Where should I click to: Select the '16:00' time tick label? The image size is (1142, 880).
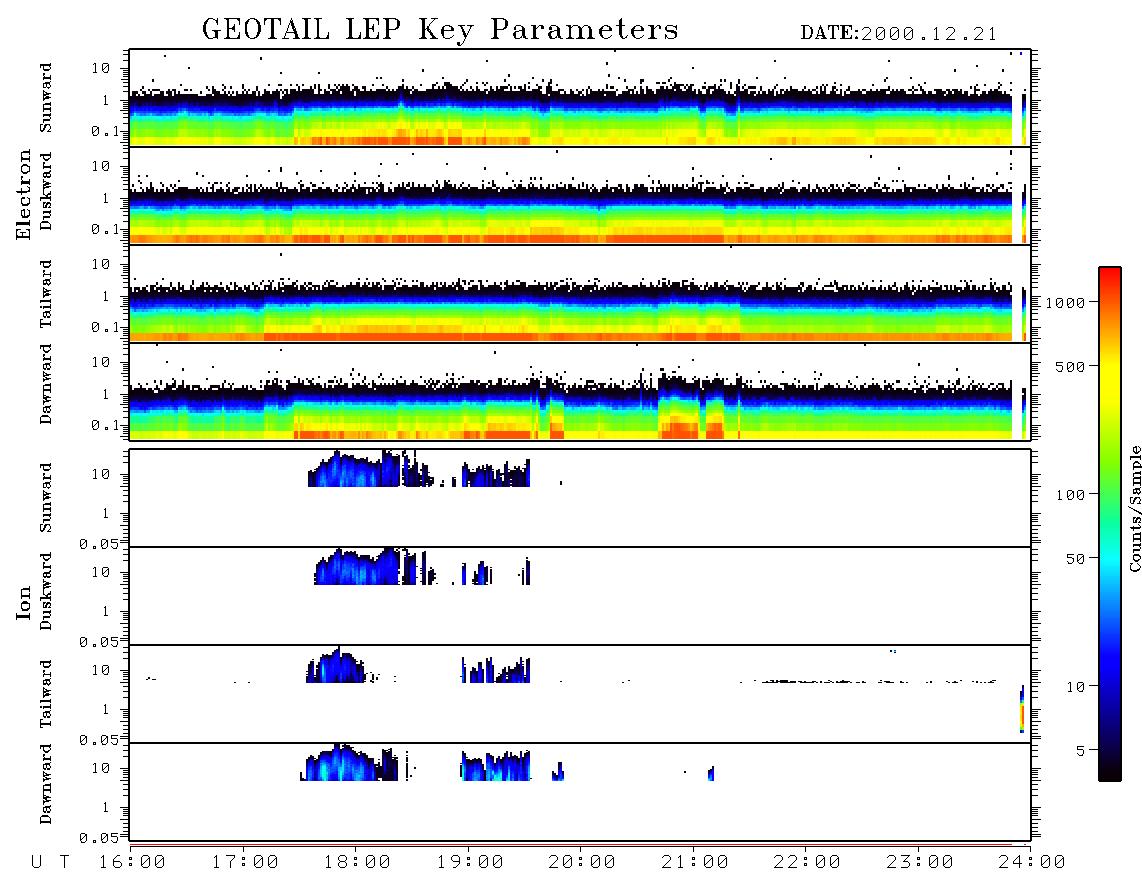pyautogui.click(x=132, y=863)
